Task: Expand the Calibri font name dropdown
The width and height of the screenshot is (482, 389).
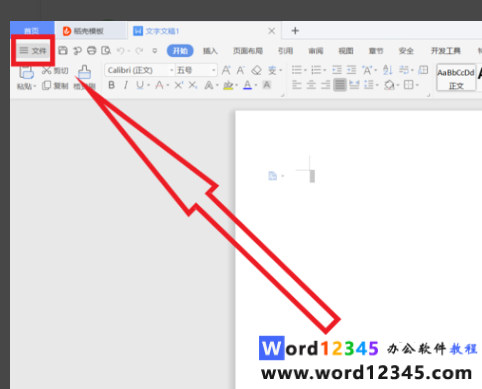Action: (x=172, y=70)
